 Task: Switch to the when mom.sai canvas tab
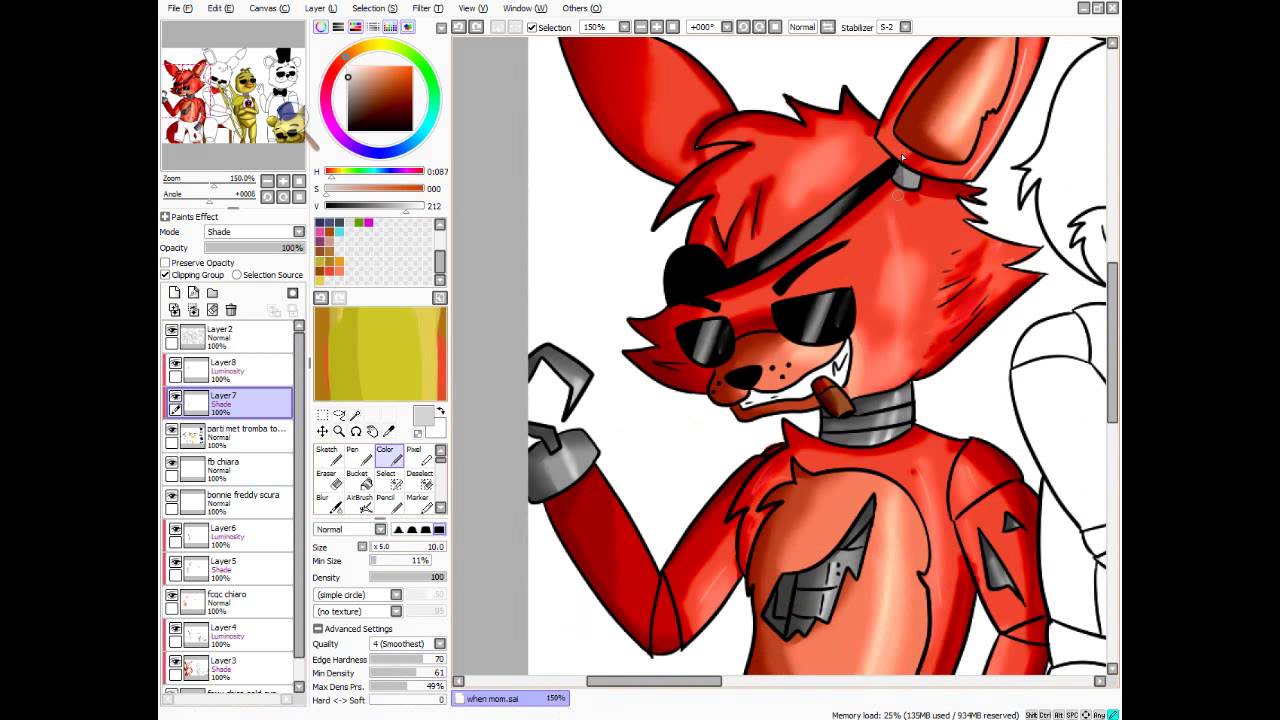(512, 698)
